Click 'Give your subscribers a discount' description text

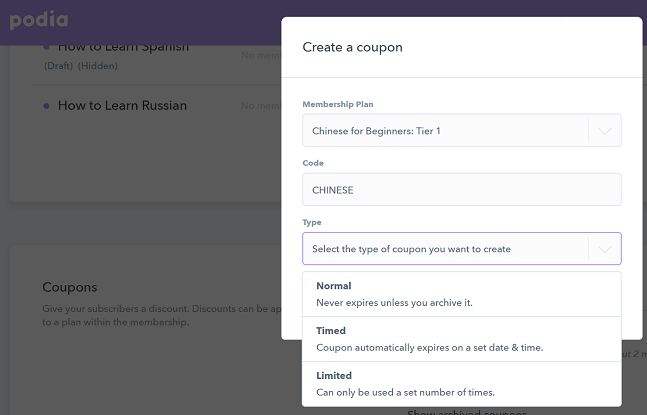click(x=162, y=315)
